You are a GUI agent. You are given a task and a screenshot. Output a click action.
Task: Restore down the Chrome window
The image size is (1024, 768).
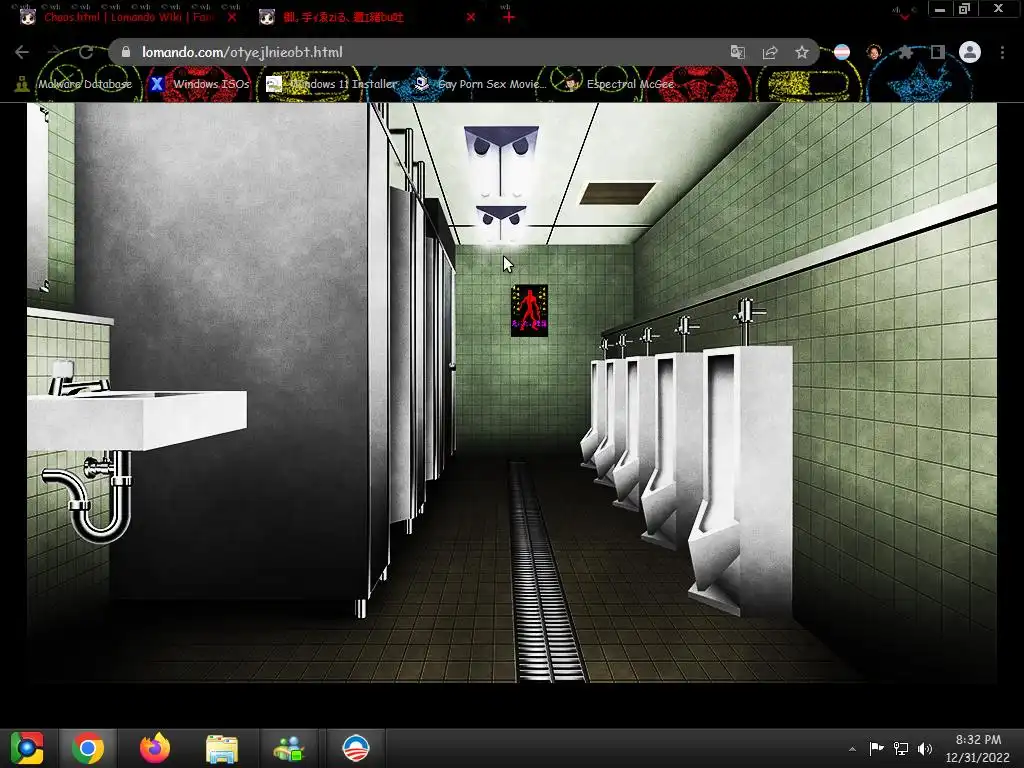click(x=965, y=9)
